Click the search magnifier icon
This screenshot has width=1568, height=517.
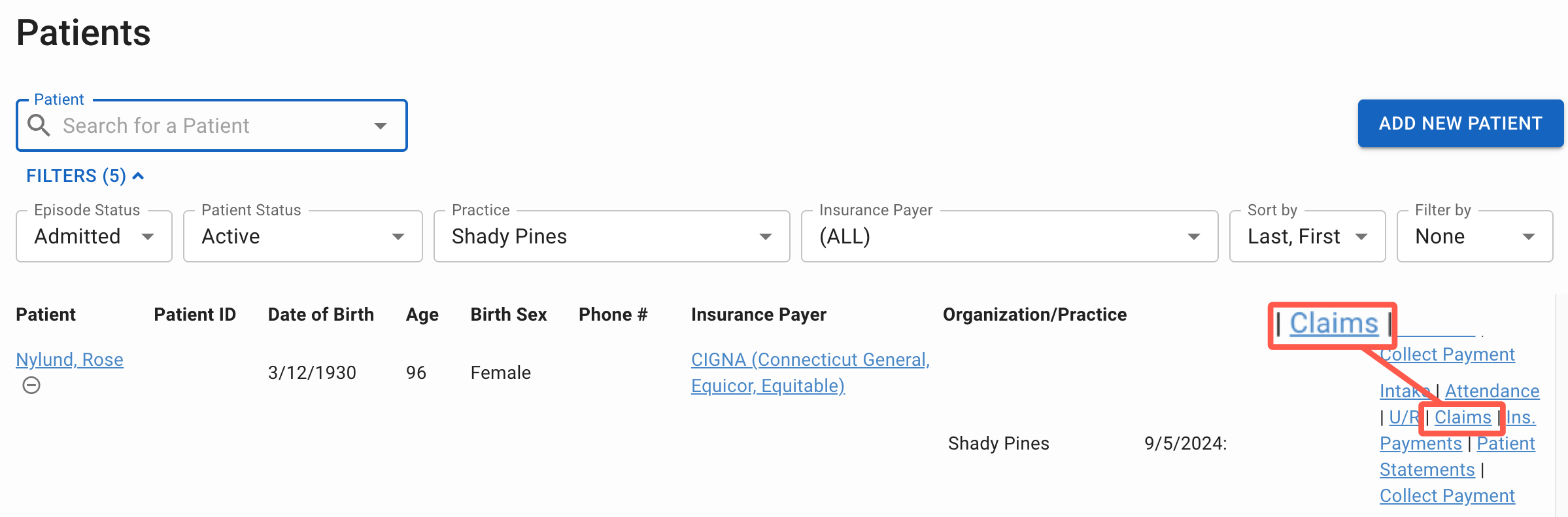[x=39, y=125]
